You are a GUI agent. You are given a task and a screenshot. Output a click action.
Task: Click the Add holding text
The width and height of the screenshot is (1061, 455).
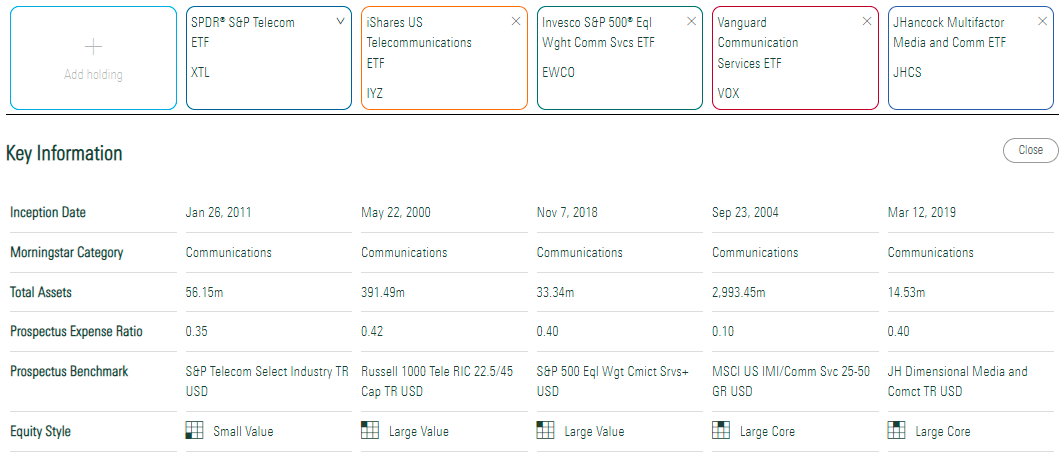point(93,75)
